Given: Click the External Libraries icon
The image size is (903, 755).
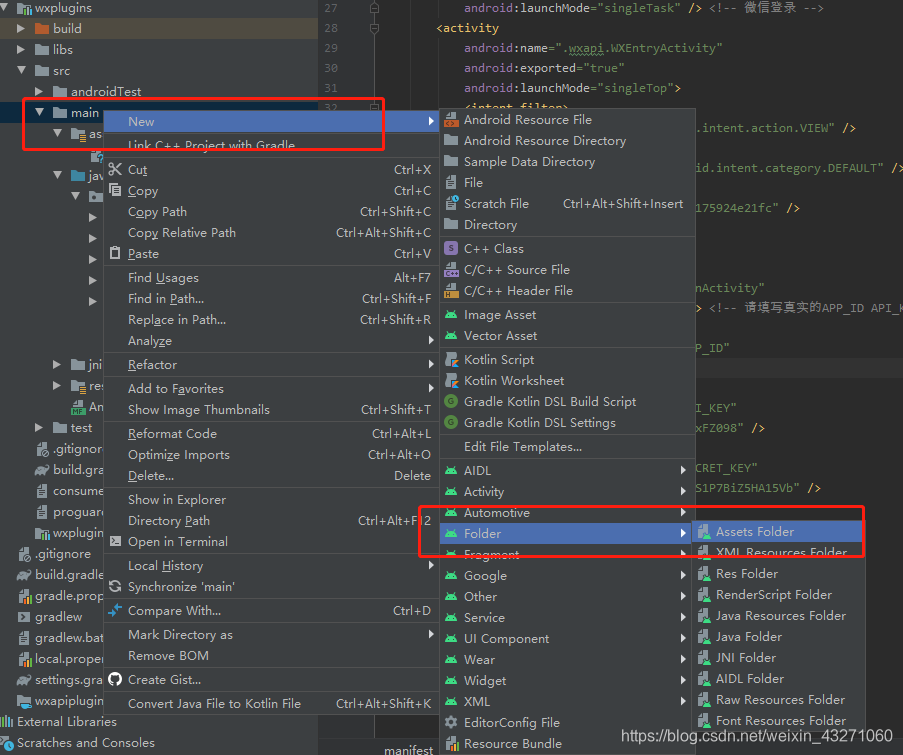Looking at the screenshot, I should pyautogui.click(x=7, y=721).
